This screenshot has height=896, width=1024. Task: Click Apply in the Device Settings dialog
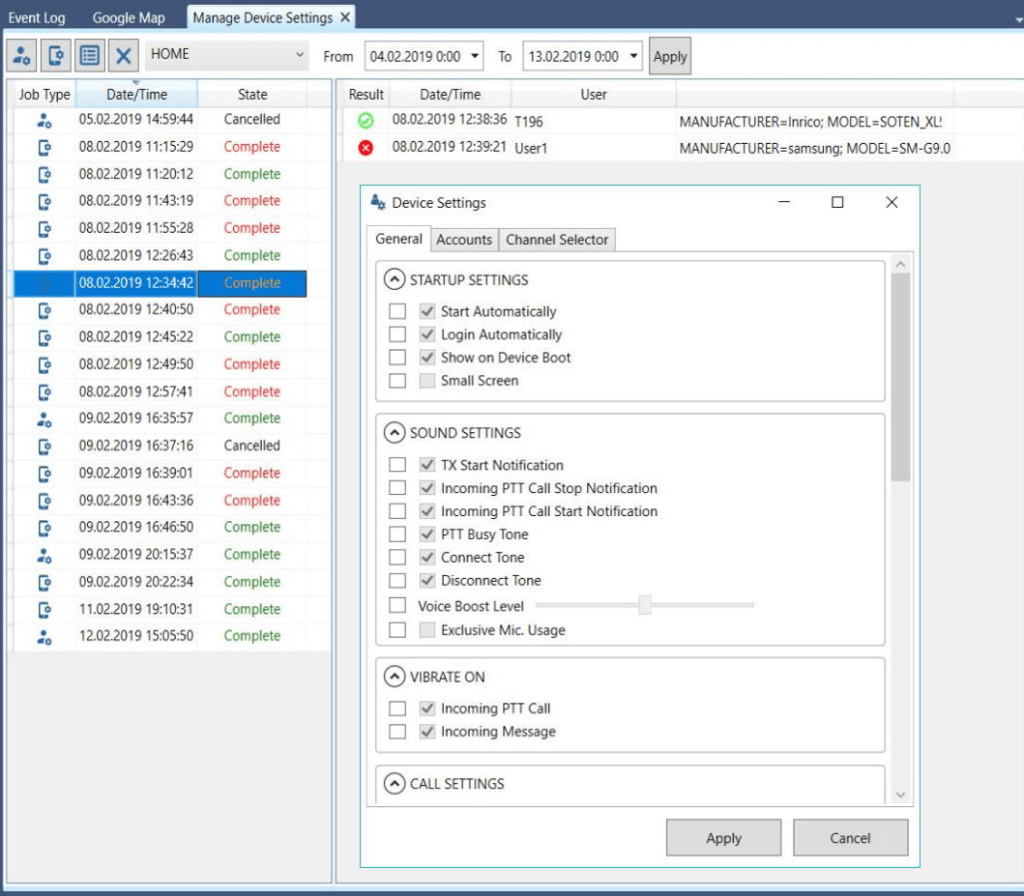click(724, 838)
